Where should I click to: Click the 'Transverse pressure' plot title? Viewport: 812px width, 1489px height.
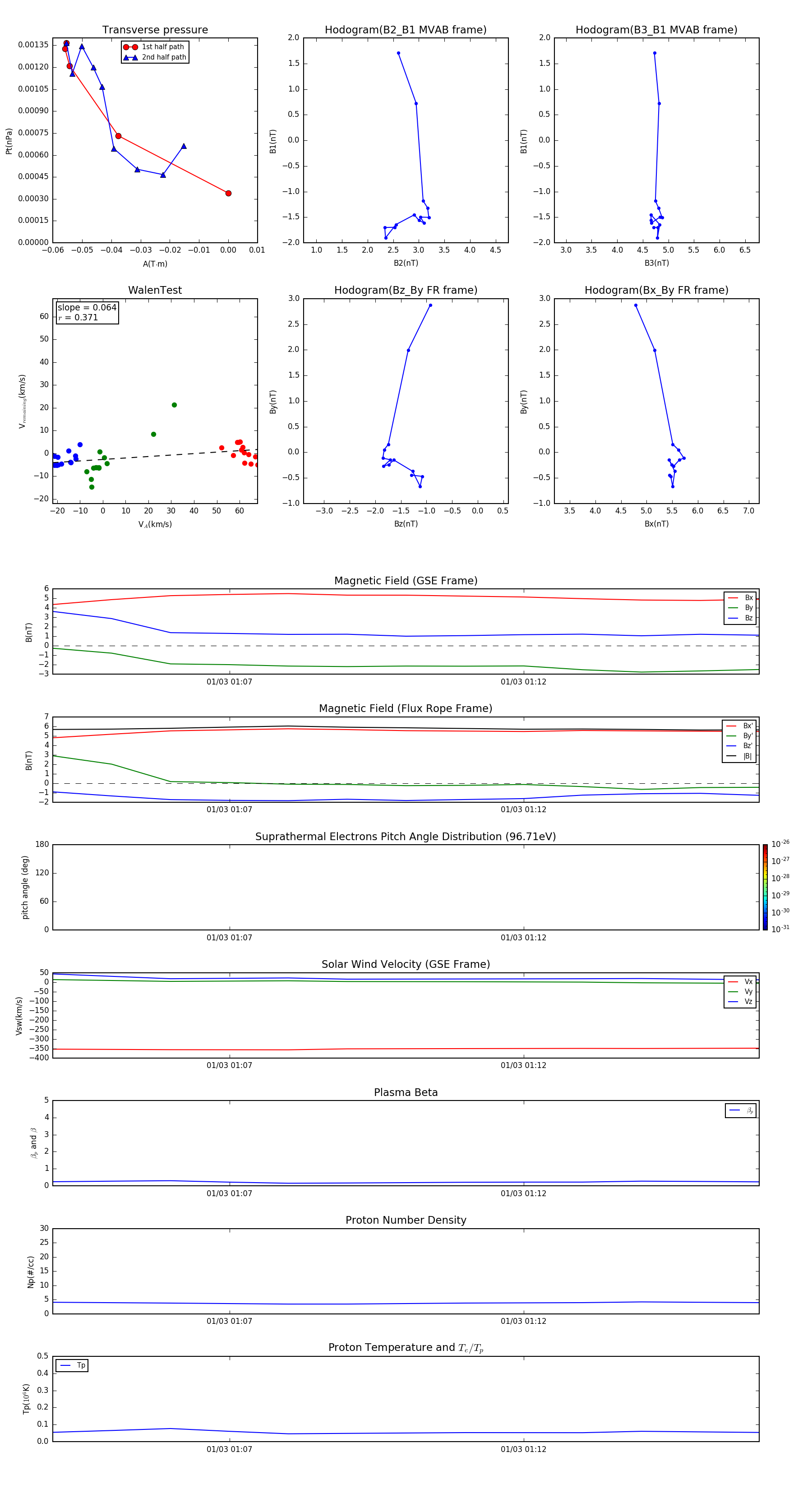tap(155, 30)
